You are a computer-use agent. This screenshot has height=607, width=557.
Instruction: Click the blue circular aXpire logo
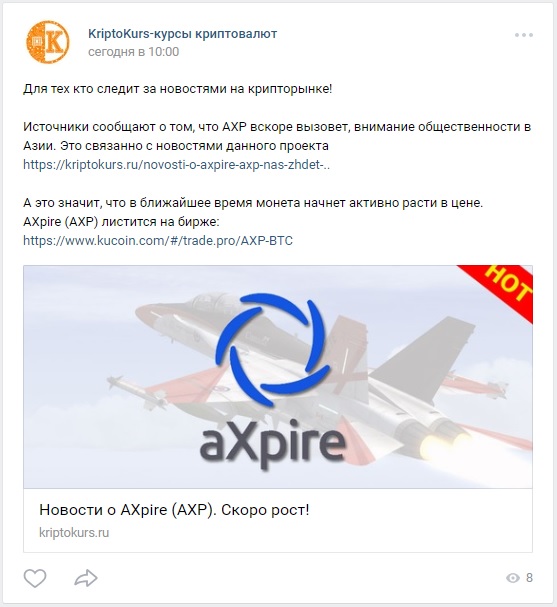coord(273,348)
